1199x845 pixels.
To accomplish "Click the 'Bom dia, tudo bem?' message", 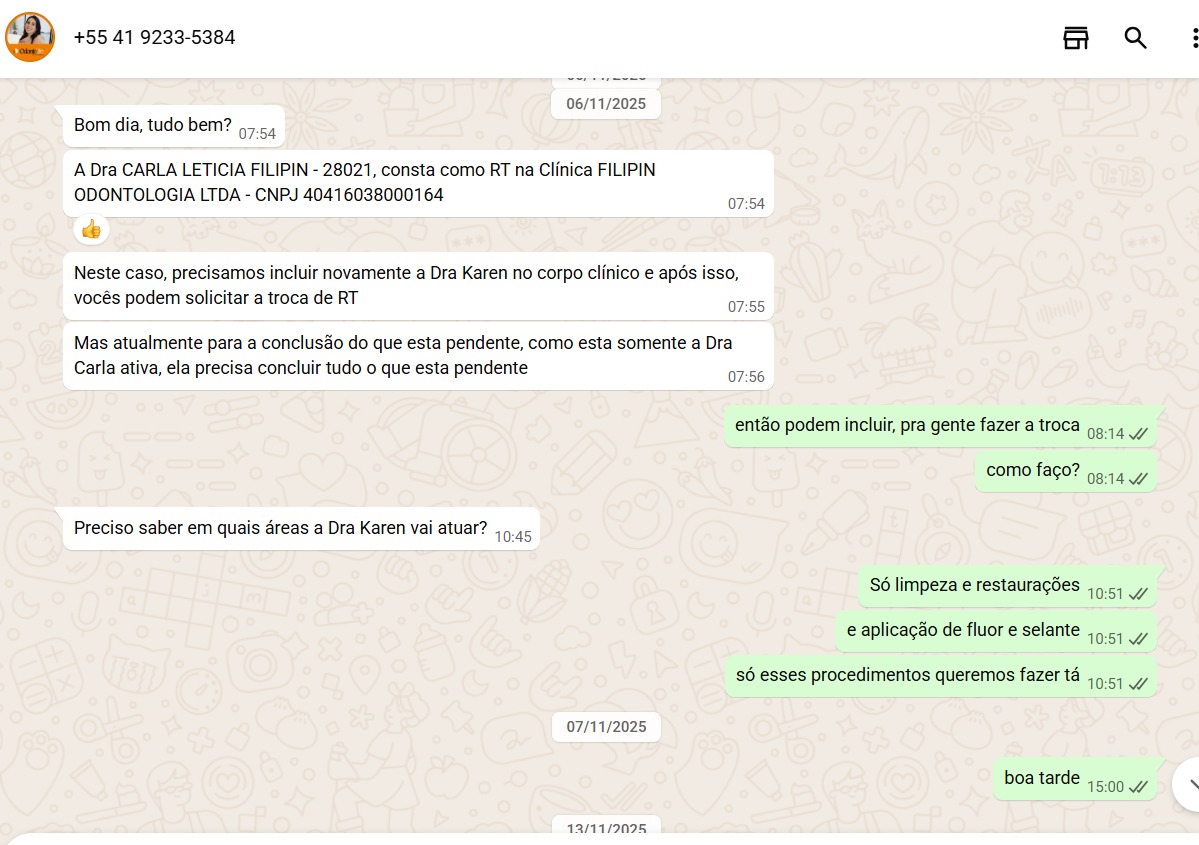I will [174, 125].
